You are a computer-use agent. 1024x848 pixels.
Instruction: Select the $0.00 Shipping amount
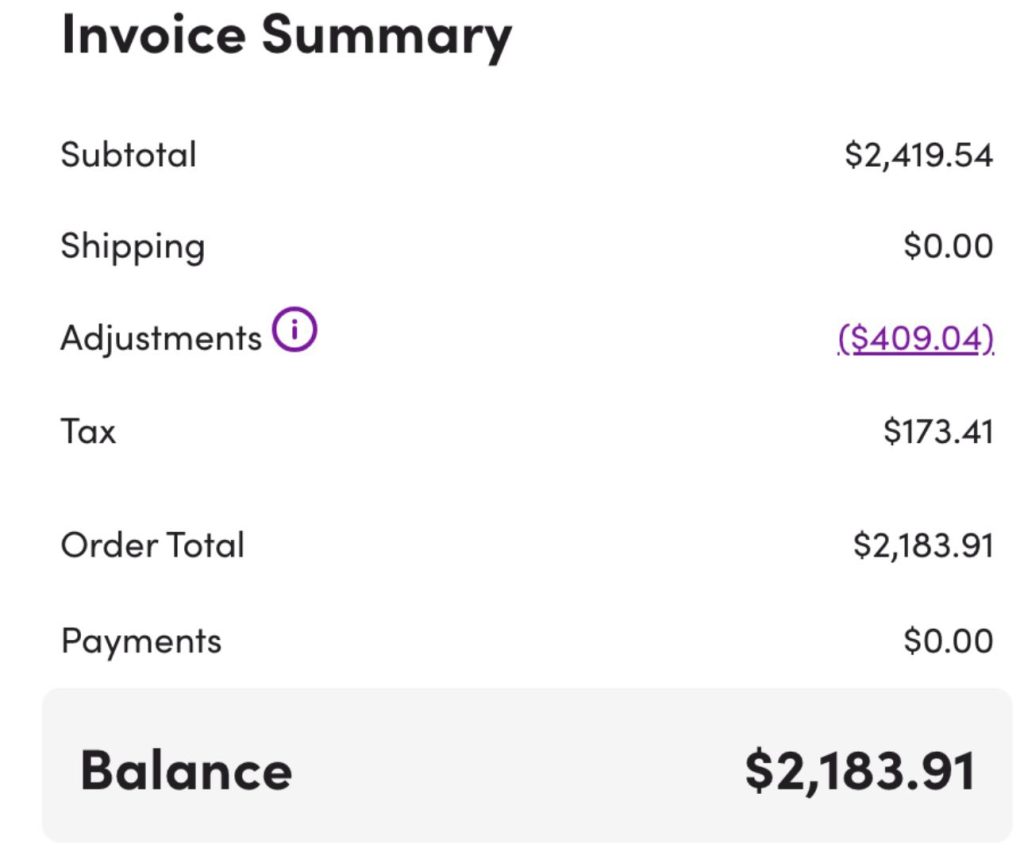coord(948,246)
